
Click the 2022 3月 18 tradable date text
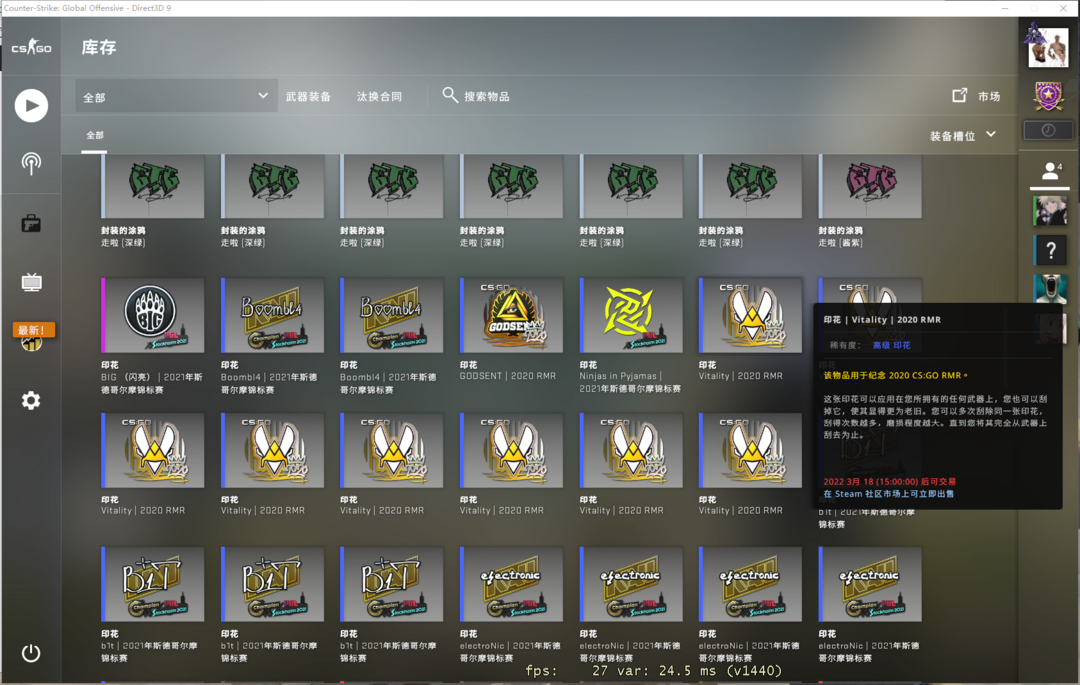[x=889, y=481]
